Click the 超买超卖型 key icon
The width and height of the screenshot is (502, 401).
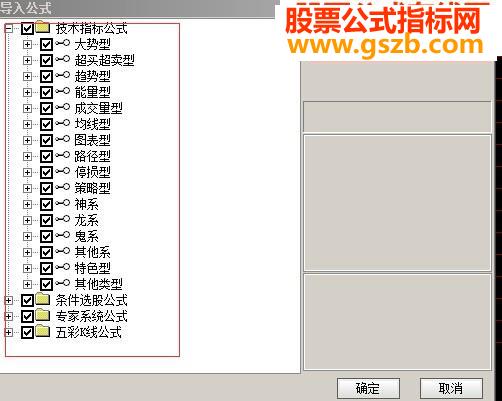pos(63,60)
